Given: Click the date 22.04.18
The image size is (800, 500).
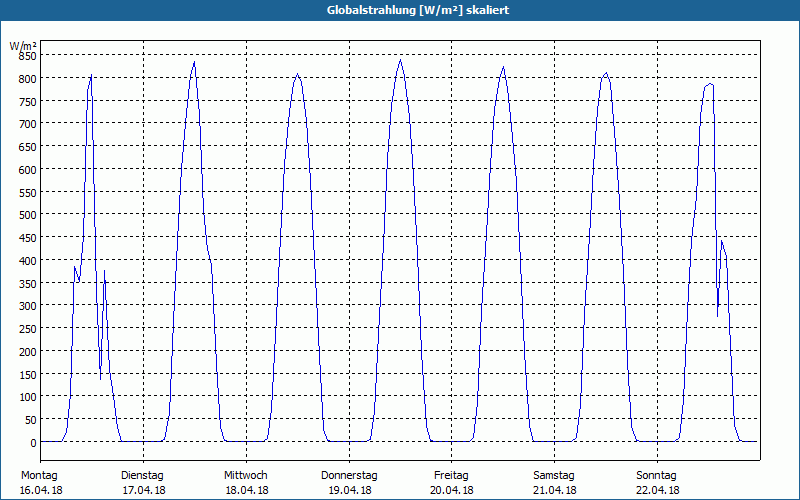Looking at the screenshot, I should [x=658, y=490].
